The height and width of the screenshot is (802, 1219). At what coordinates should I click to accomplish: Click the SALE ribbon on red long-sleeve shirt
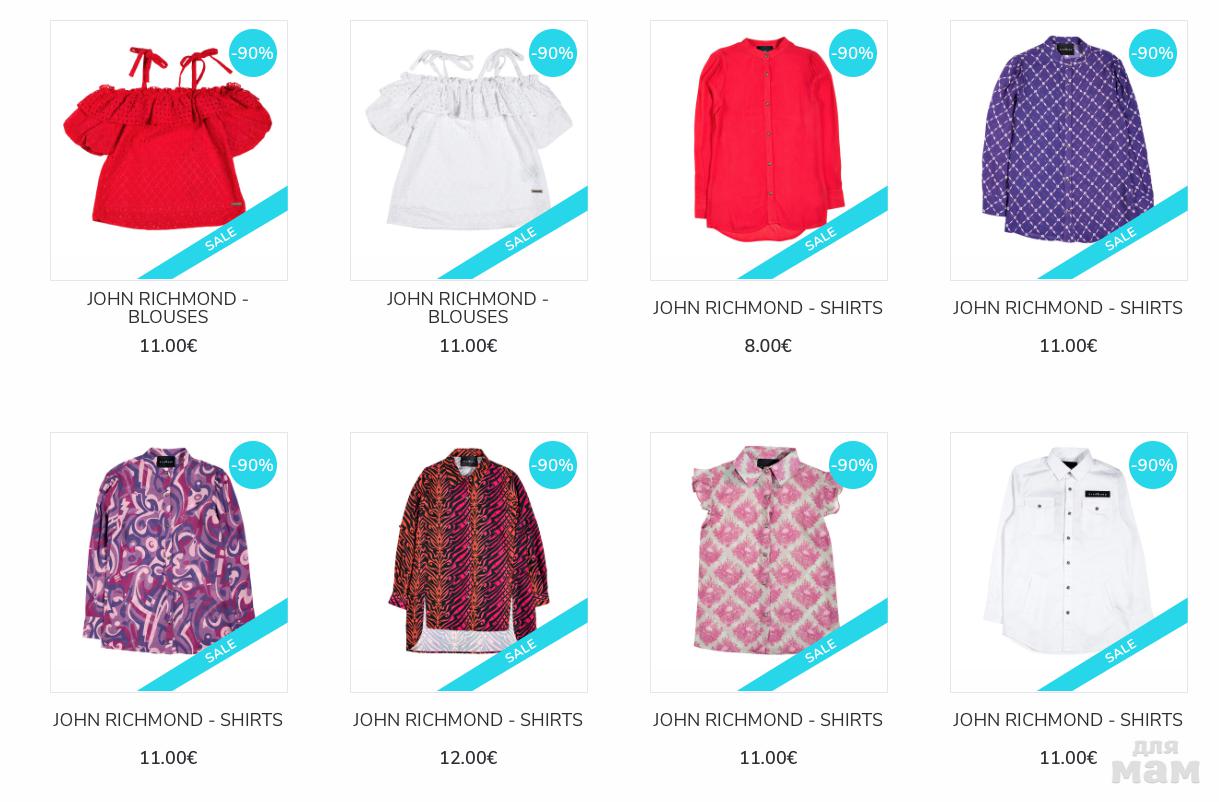point(820,238)
